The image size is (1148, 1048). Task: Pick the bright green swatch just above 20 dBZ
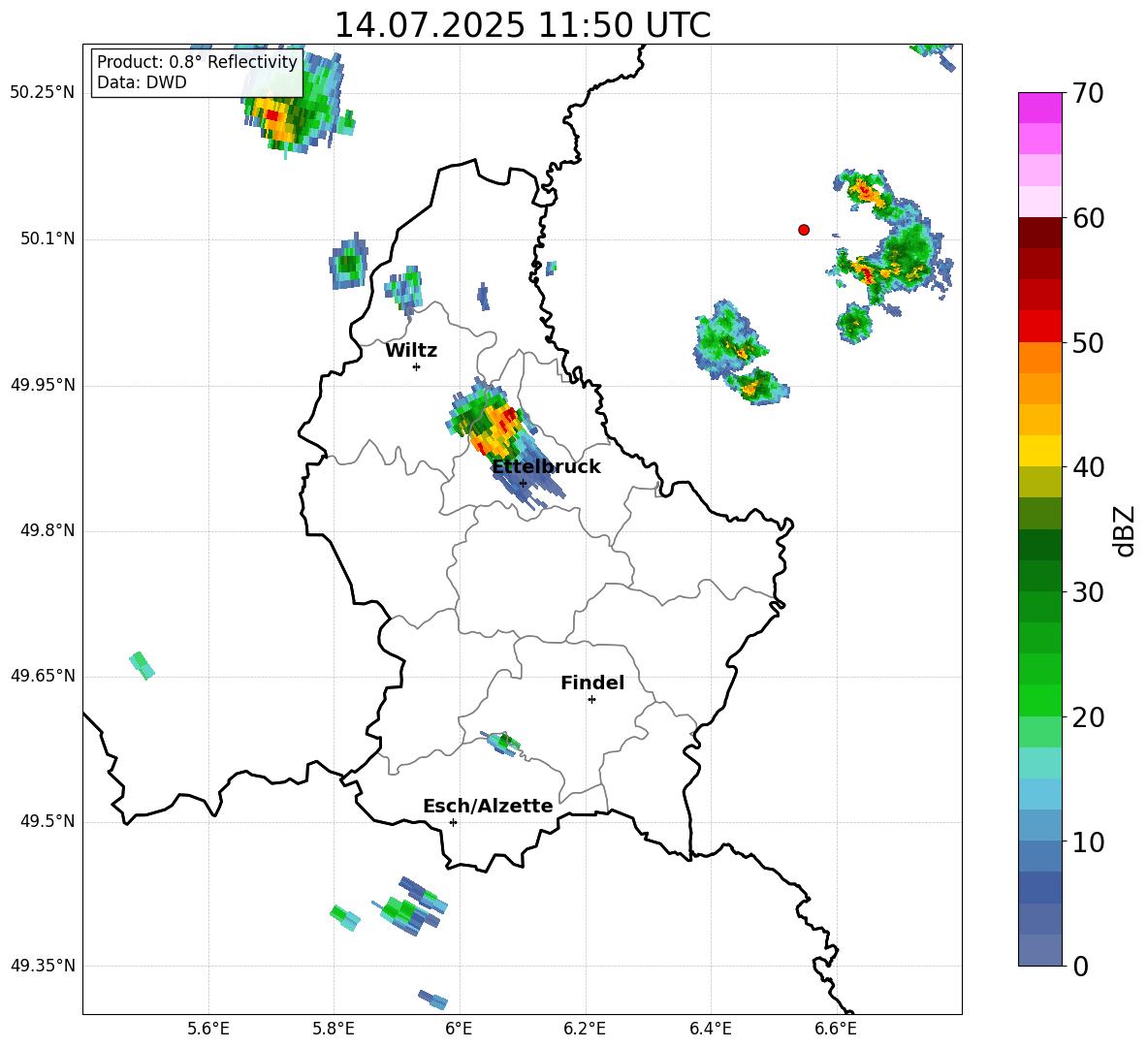click(1040, 700)
